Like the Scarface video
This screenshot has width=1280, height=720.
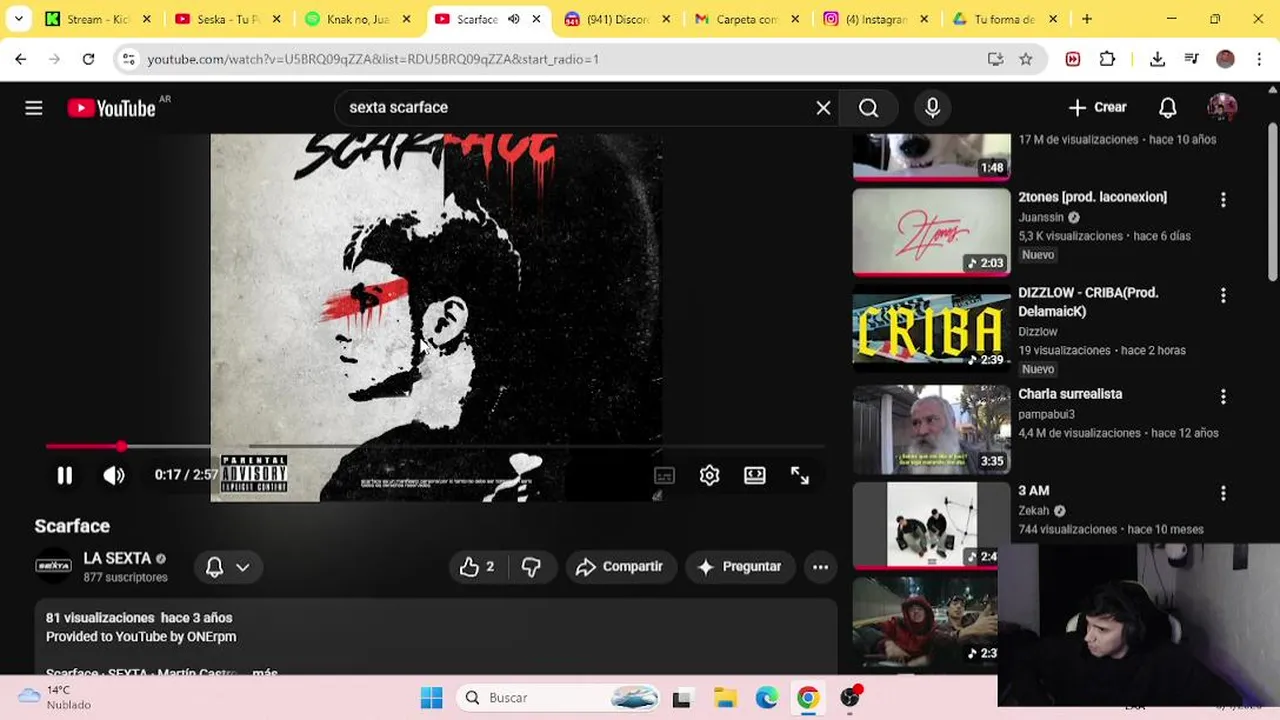477,567
